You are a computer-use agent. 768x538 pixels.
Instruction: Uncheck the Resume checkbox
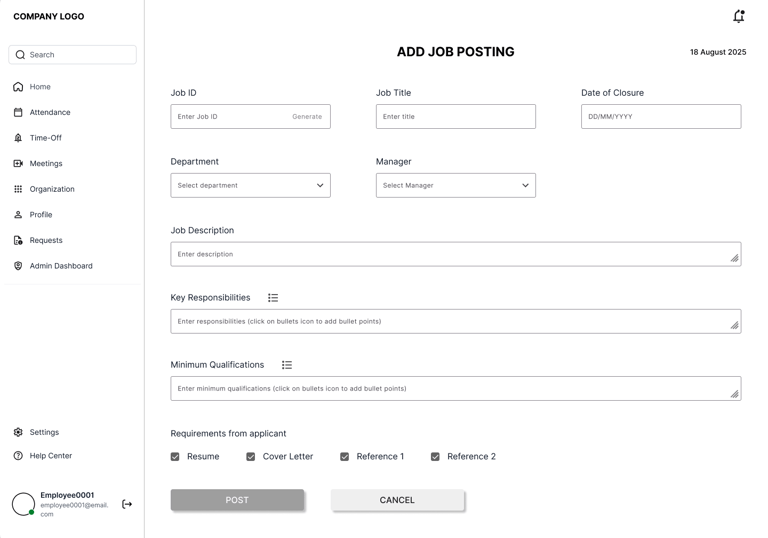click(175, 457)
